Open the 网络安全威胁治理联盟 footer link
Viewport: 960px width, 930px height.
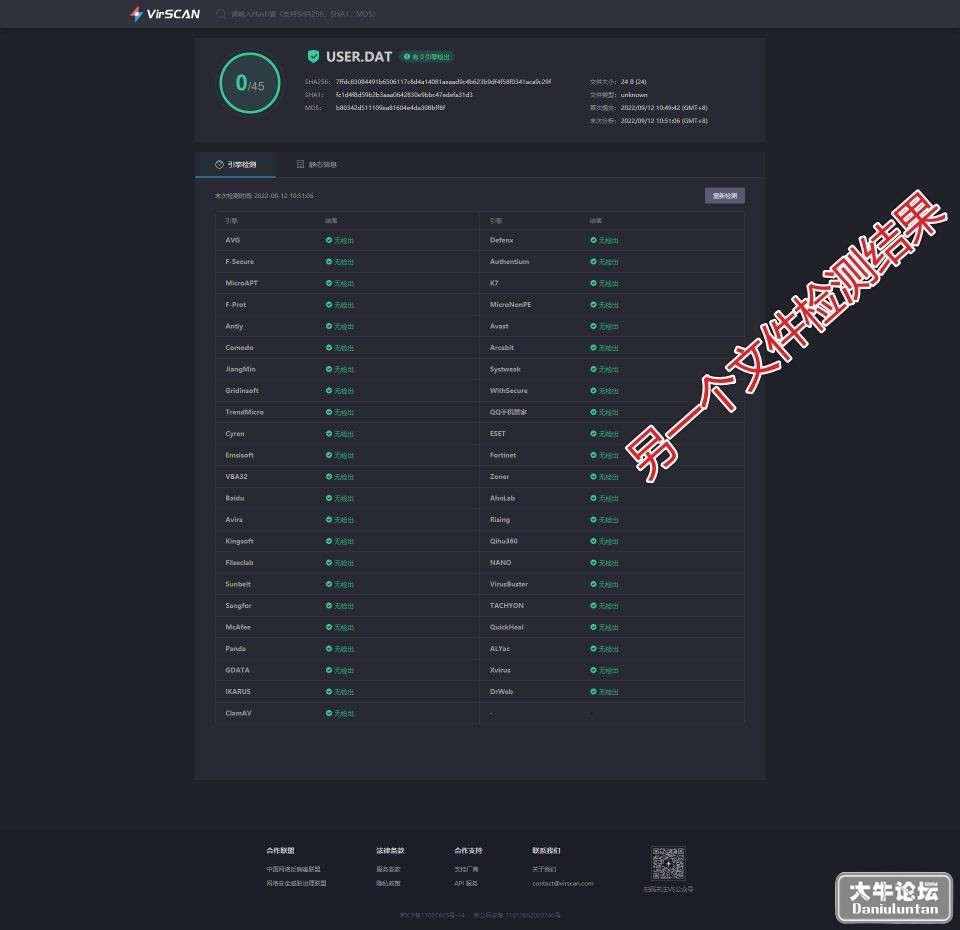pos(296,883)
